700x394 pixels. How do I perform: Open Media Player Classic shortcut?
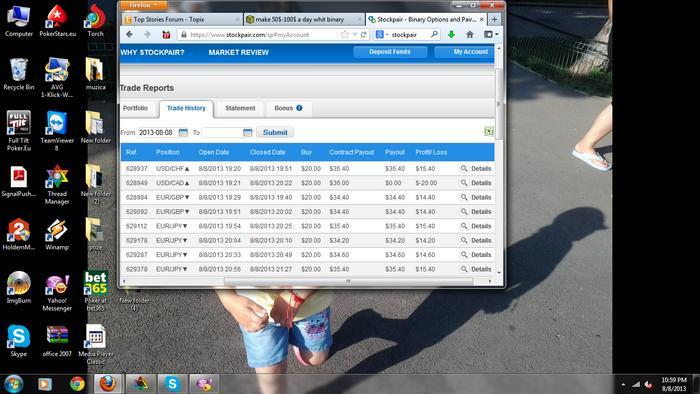[x=96, y=344]
